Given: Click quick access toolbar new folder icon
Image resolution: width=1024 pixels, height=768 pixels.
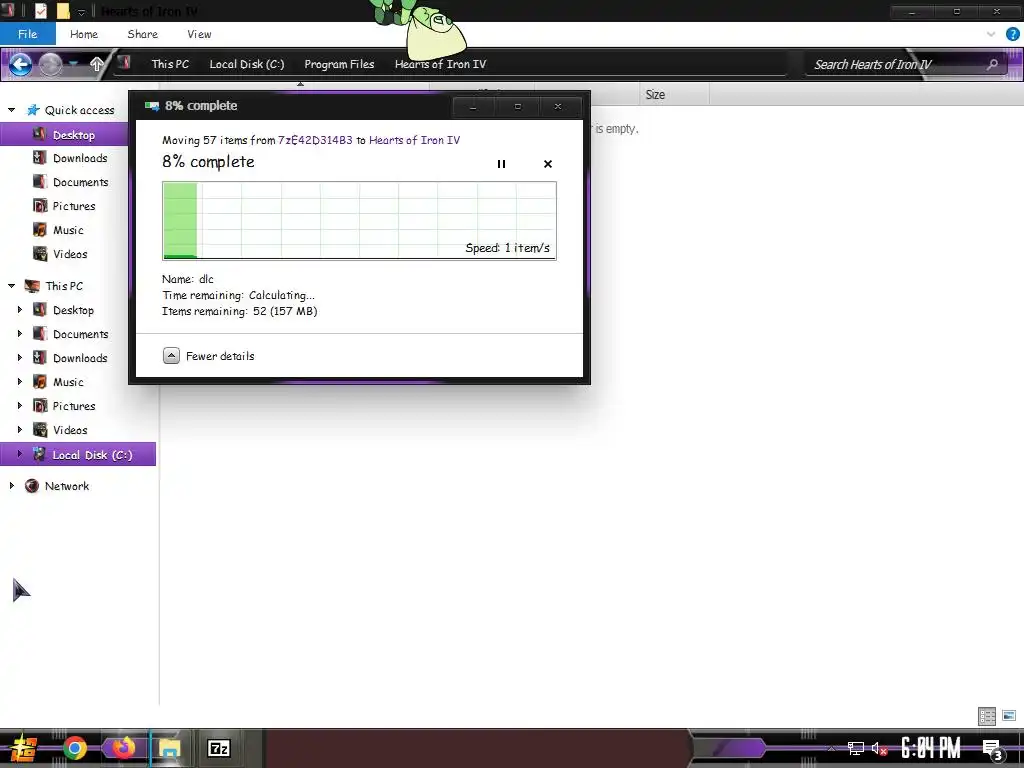Looking at the screenshot, I should coord(63,11).
